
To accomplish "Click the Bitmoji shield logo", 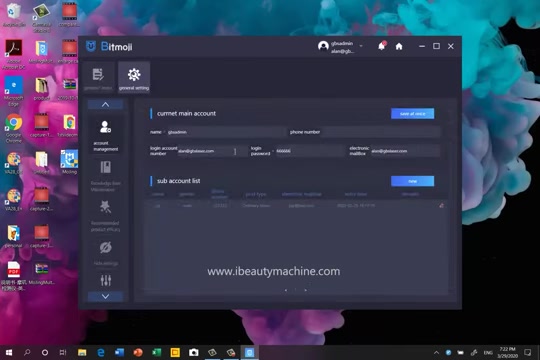I will [x=91, y=46].
